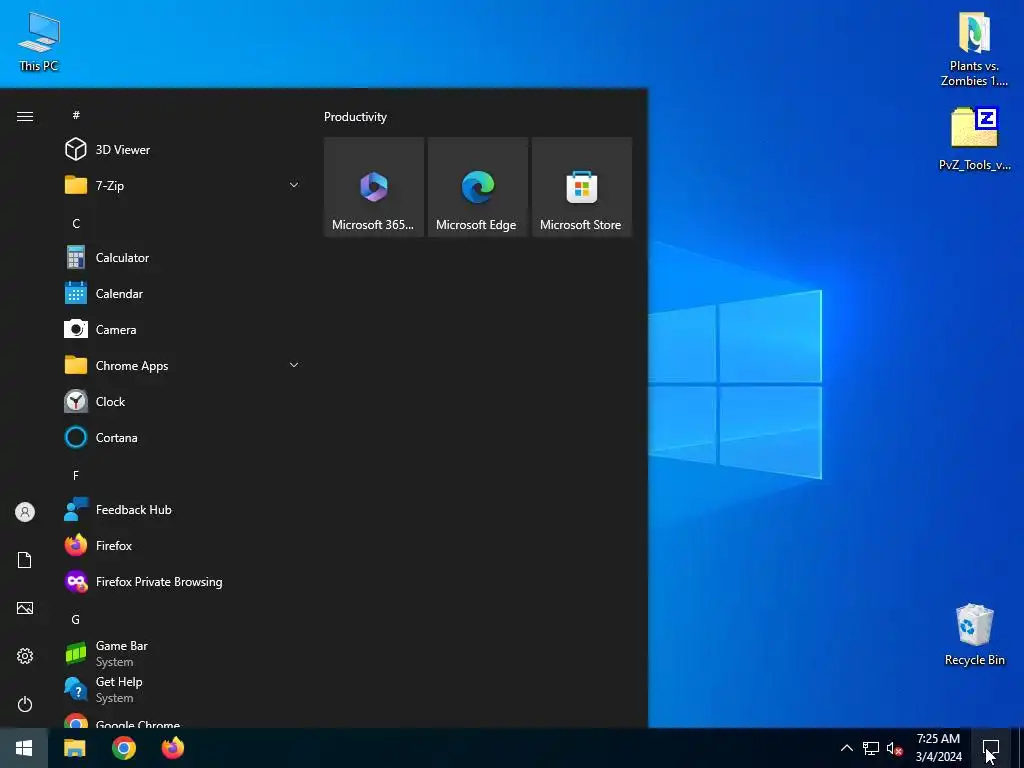Show hidden tray icons chevron
This screenshot has height=768, width=1024.
point(846,748)
